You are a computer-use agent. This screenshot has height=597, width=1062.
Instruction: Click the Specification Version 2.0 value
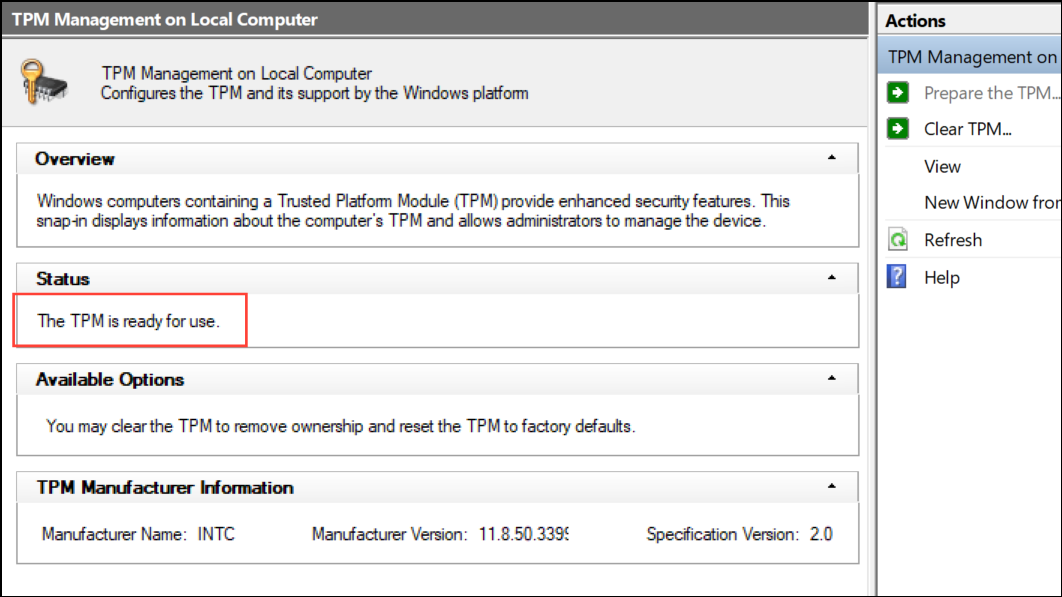tap(820, 535)
